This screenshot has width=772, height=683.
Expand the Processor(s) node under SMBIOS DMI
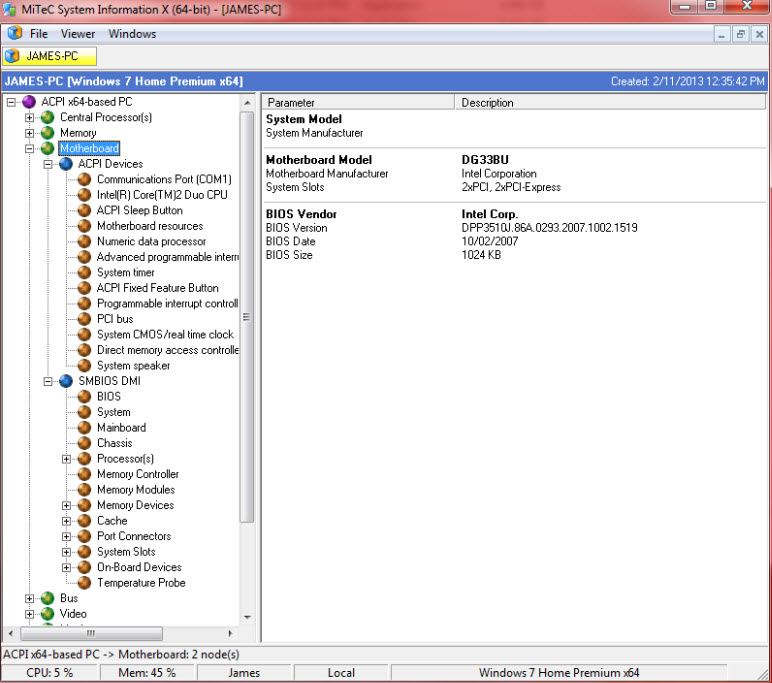tap(66, 459)
